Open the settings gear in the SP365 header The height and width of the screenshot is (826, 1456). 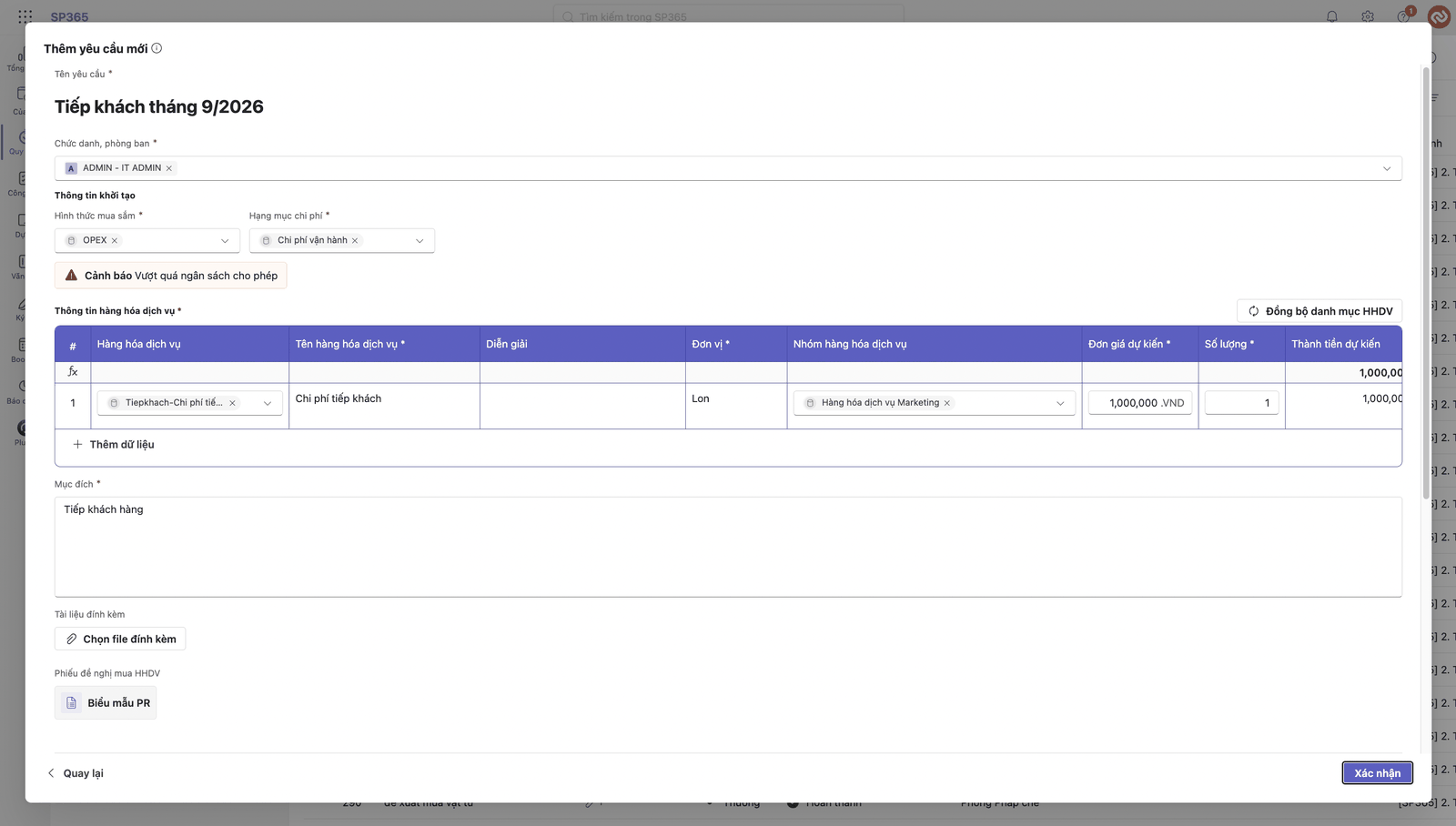point(1368,16)
